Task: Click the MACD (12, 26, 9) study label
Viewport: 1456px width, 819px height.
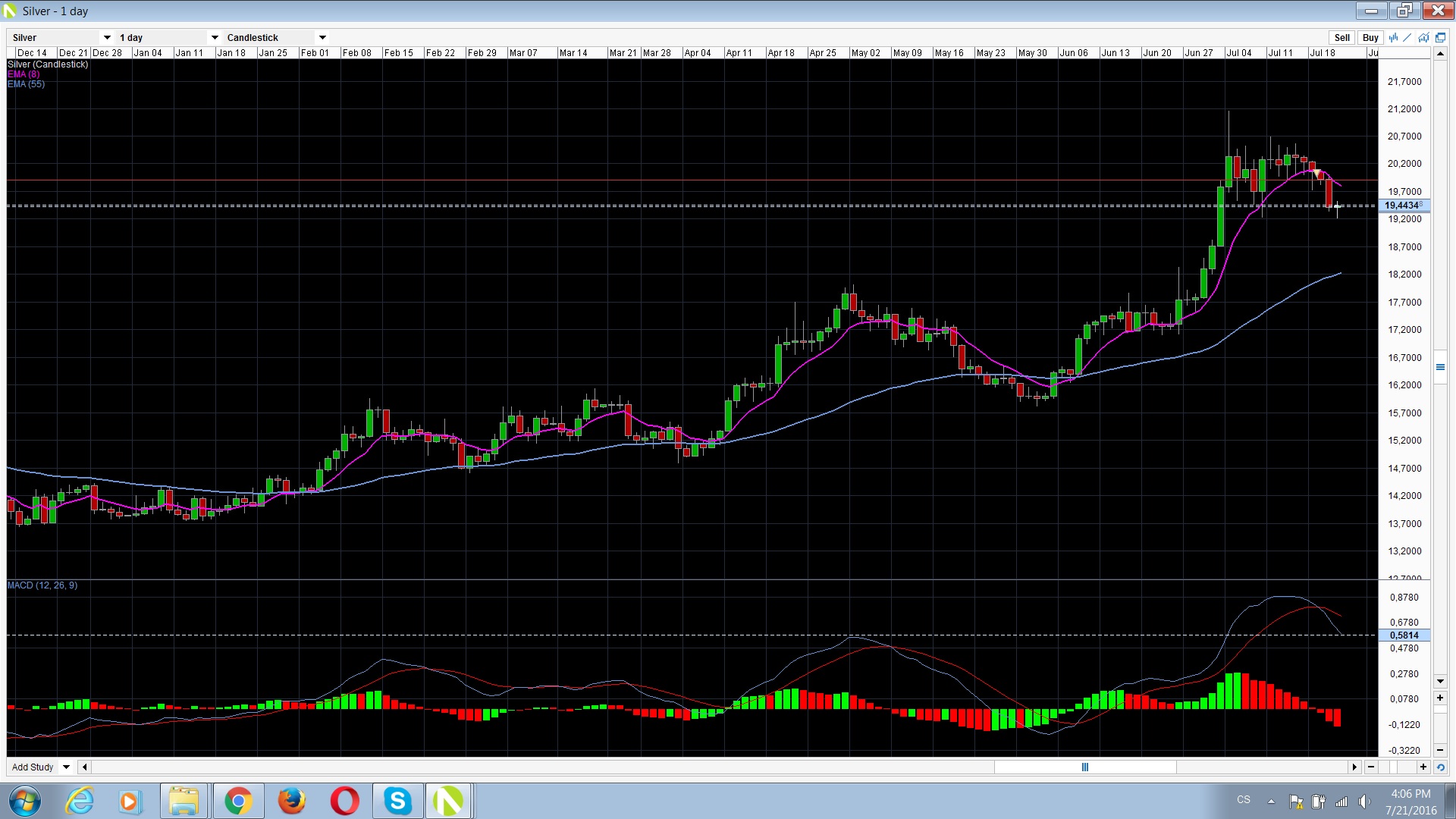Action: pyautogui.click(x=42, y=585)
